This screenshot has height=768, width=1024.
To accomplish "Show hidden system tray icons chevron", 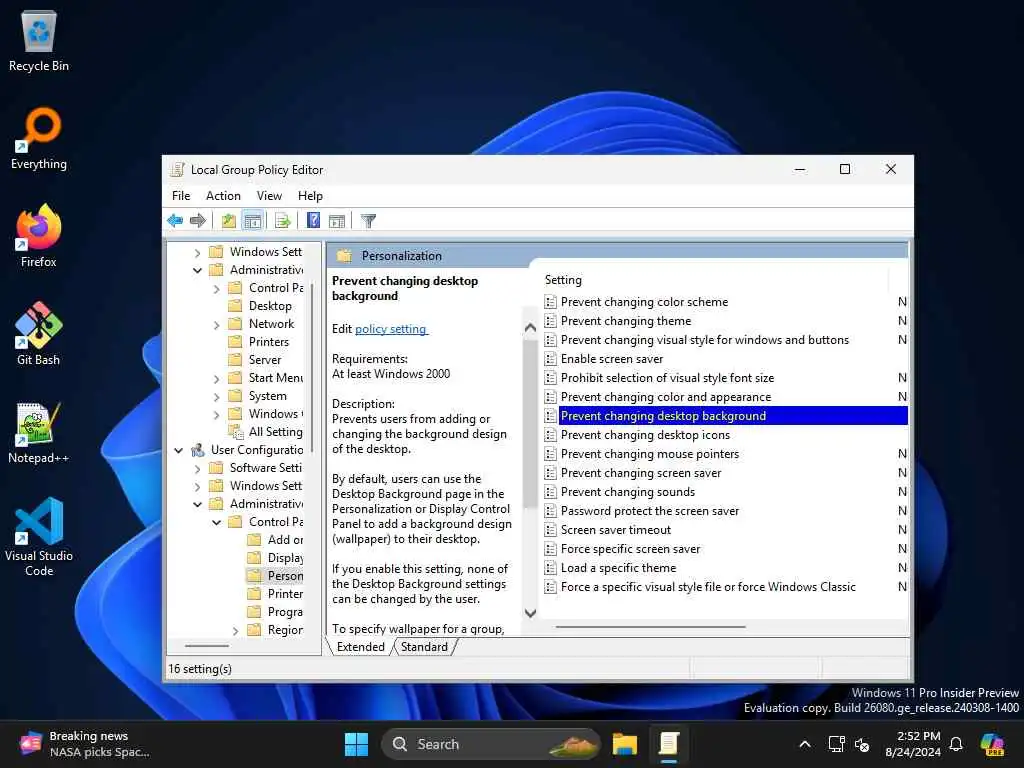I will tap(805, 744).
